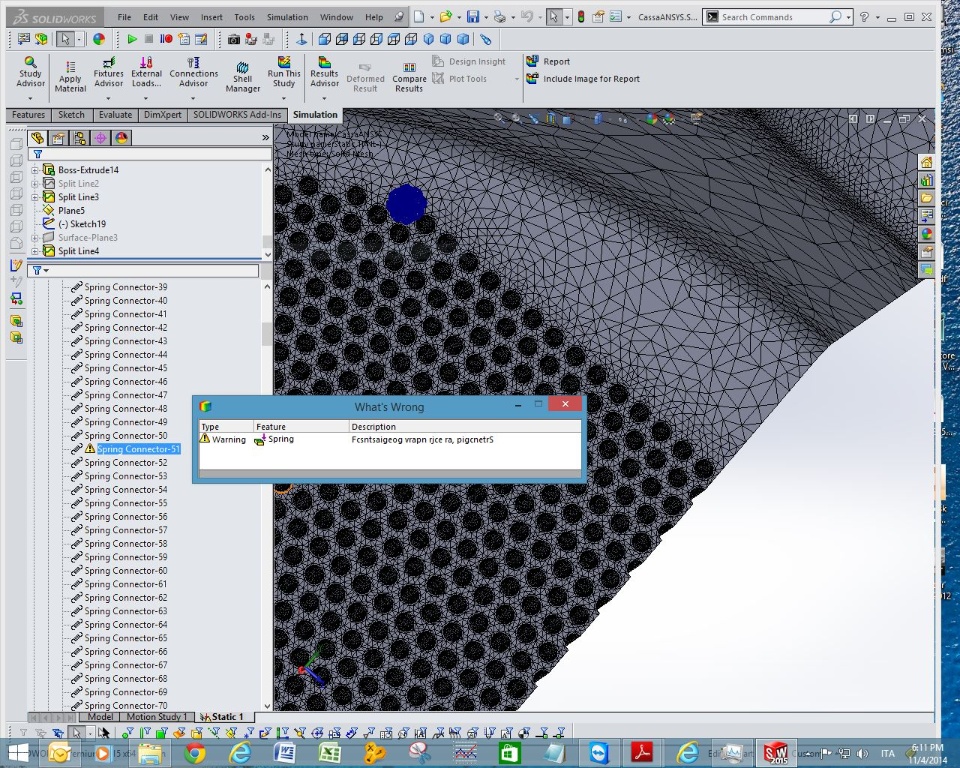Open the PropertyManager panel tab
The width and height of the screenshot is (960, 768).
[59, 138]
